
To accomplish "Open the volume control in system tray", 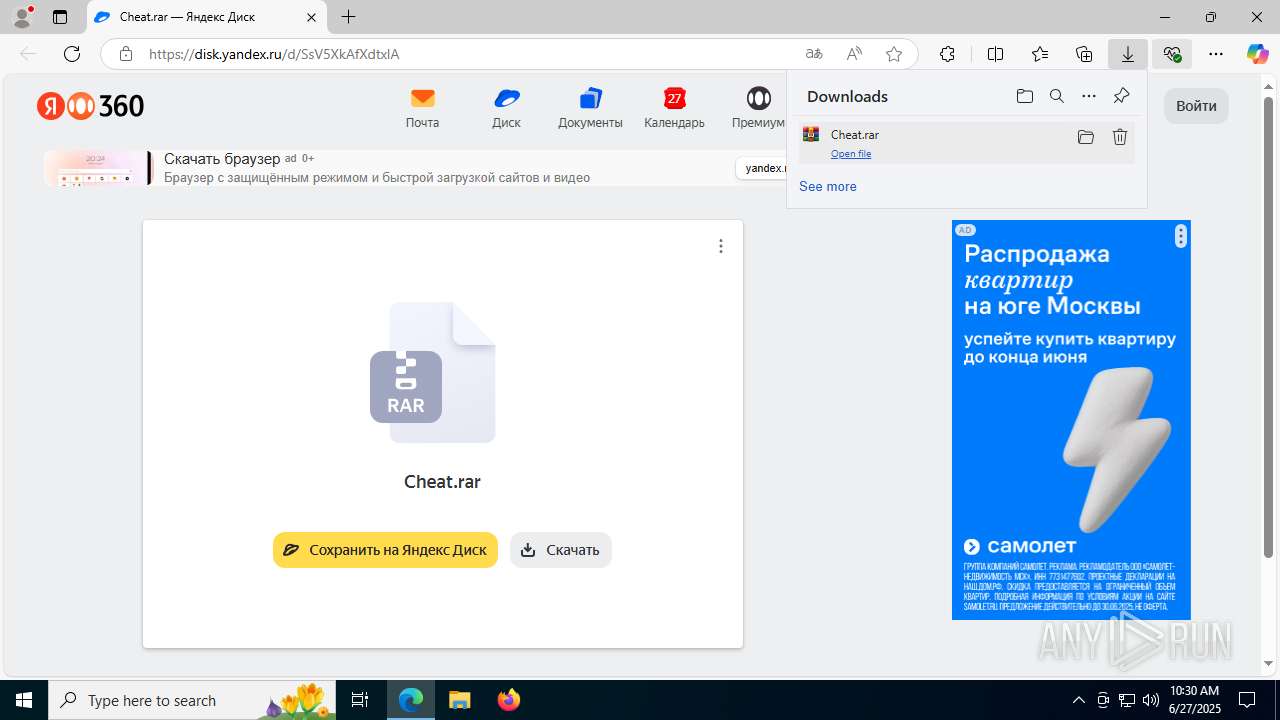I will (1150, 700).
